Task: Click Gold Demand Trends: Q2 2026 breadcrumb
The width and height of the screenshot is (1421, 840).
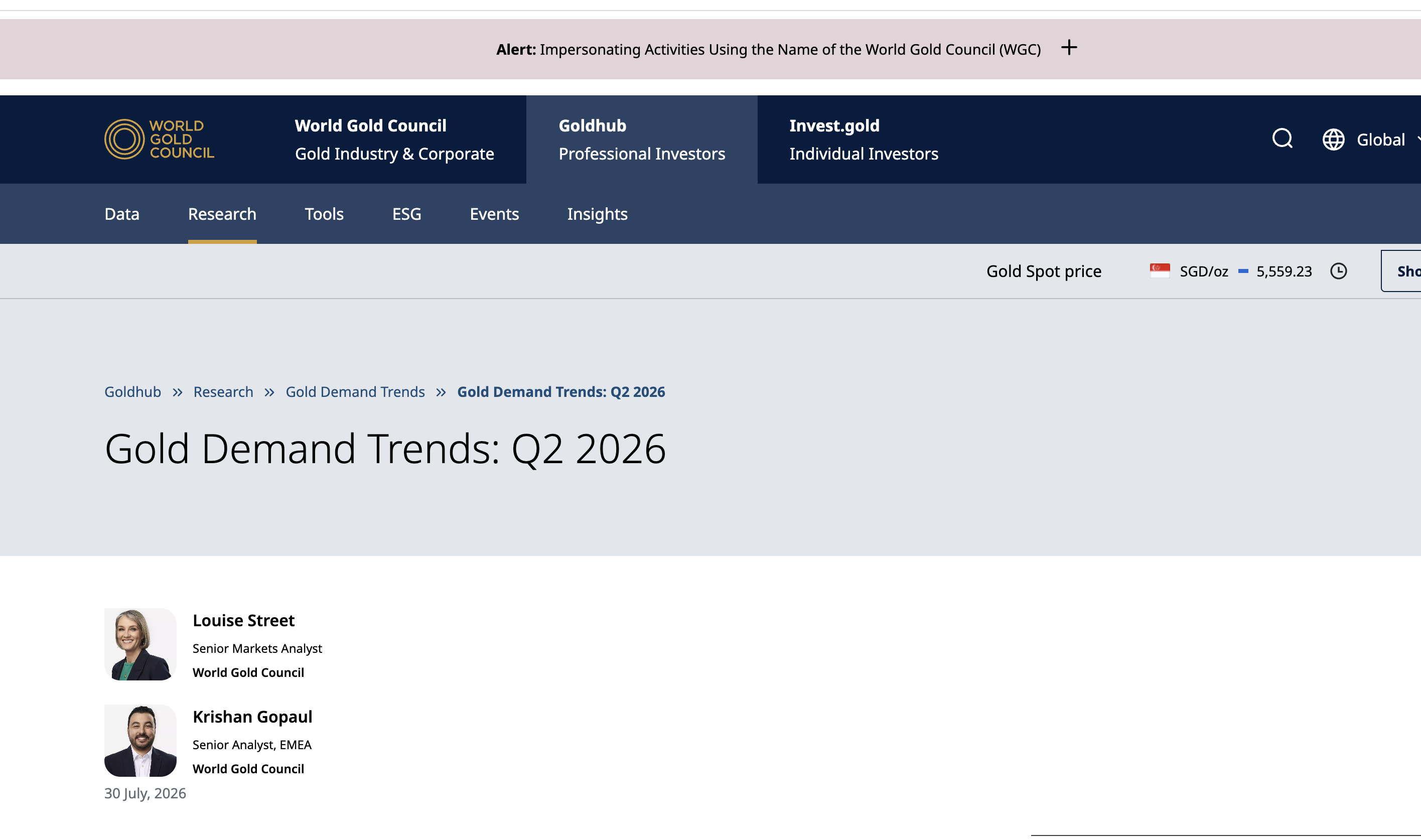Action: (561, 392)
